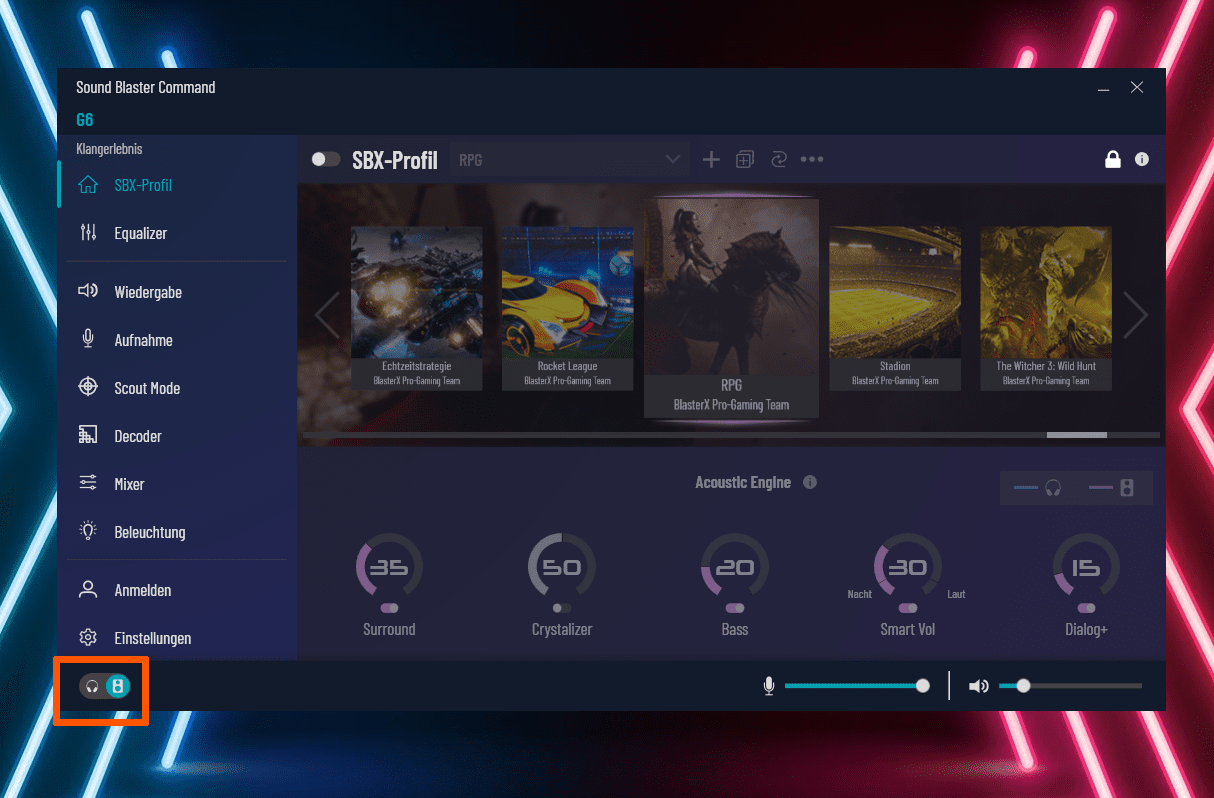
Task: Click the profile carousel scrollbar thumb
Action: pos(1077,435)
